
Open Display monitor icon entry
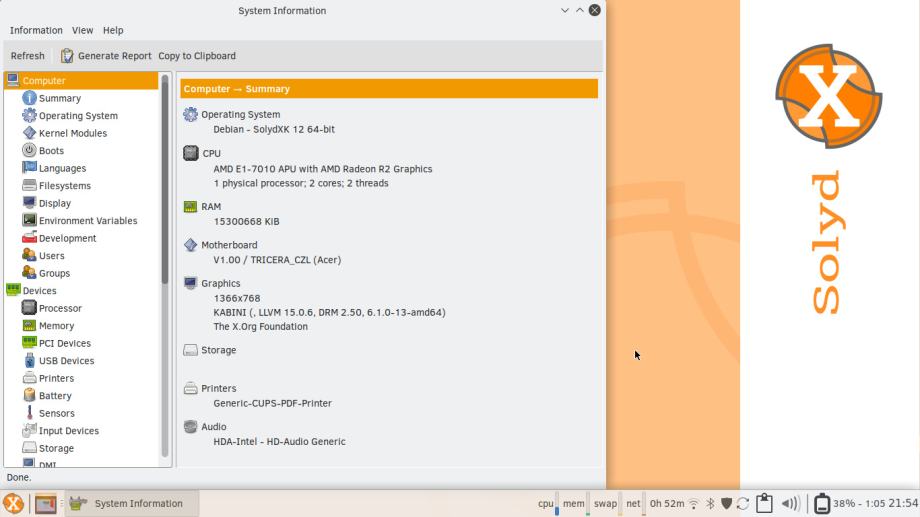tap(47, 203)
